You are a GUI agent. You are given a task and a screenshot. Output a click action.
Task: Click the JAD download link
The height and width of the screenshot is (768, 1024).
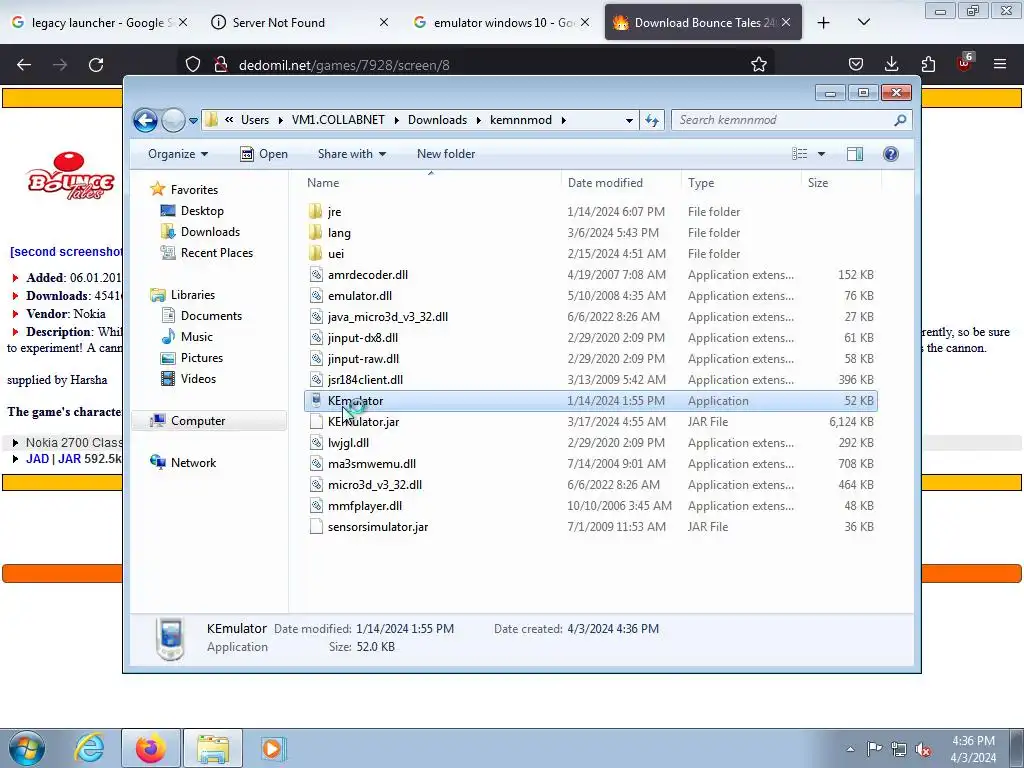(x=37, y=459)
